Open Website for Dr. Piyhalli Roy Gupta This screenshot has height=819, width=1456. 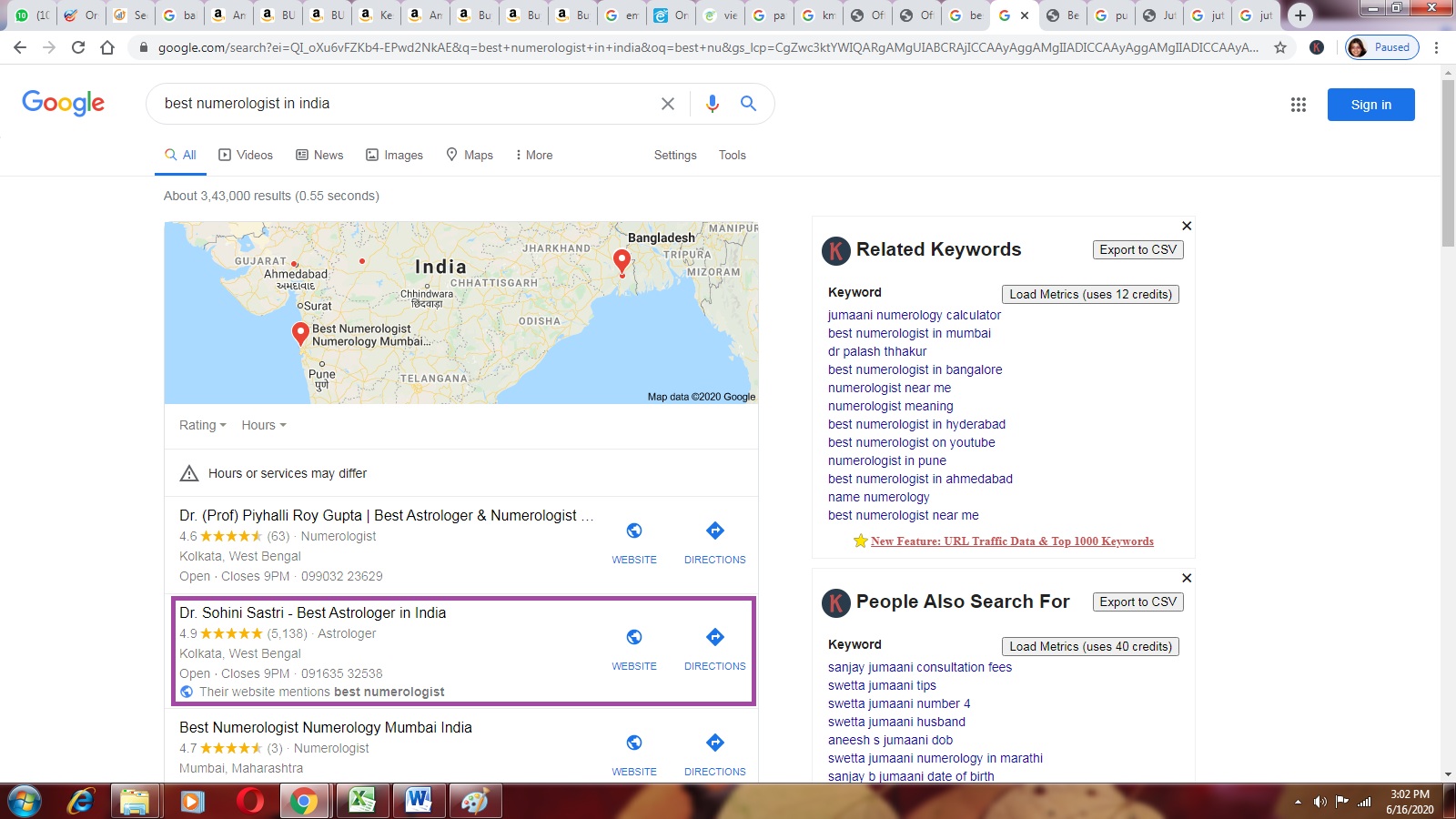pyautogui.click(x=634, y=543)
